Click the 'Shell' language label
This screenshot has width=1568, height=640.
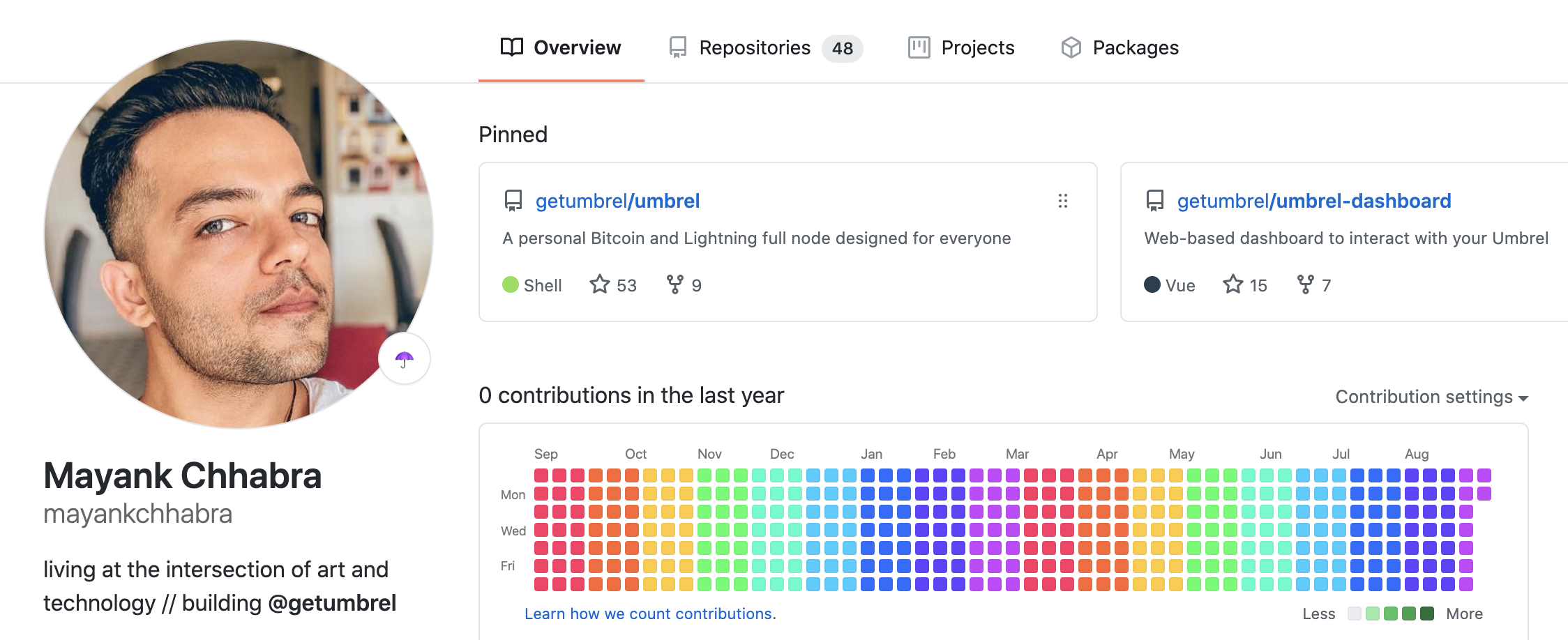[x=543, y=285]
